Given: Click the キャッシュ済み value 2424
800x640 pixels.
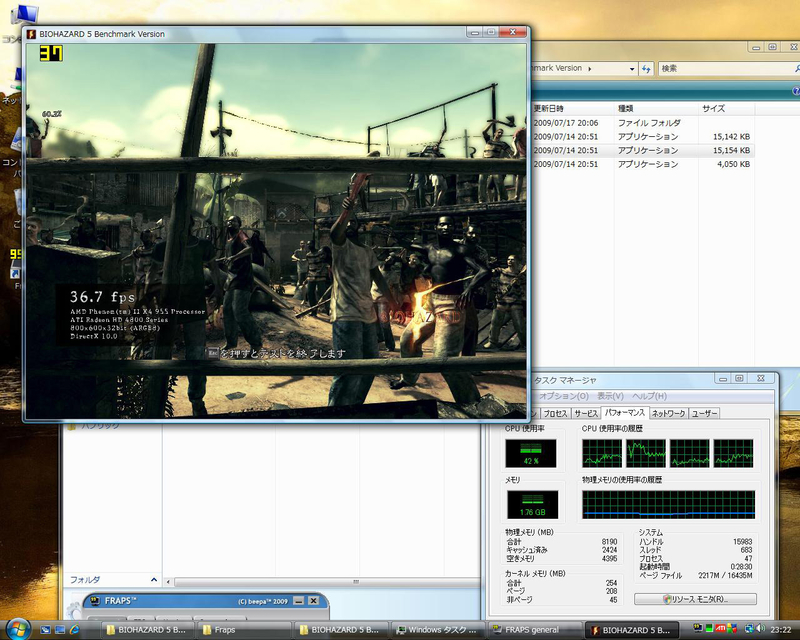Looking at the screenshot, I should 609,550.
